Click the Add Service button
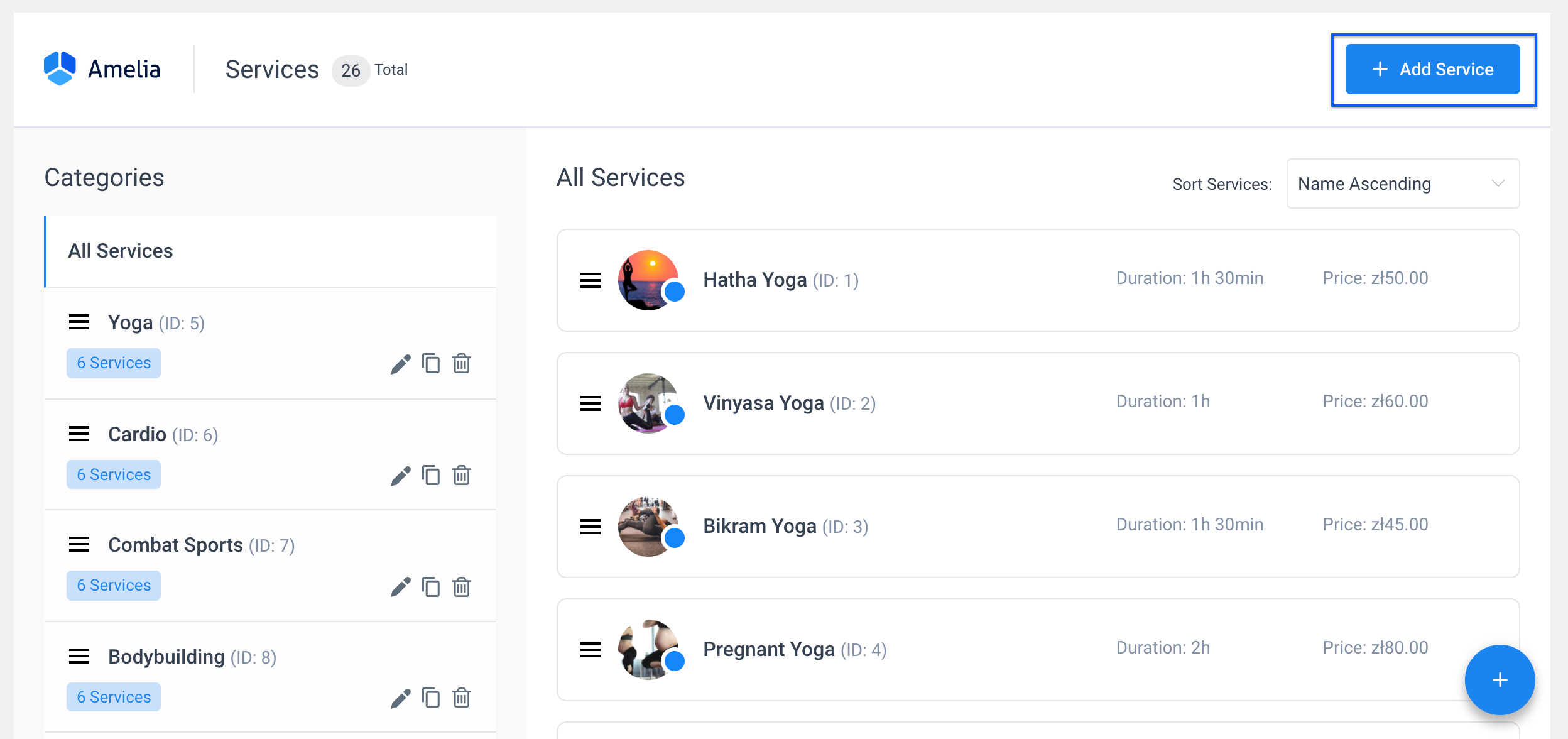This screenshot has height=739, width=1568. click(x=1433, y=68)
